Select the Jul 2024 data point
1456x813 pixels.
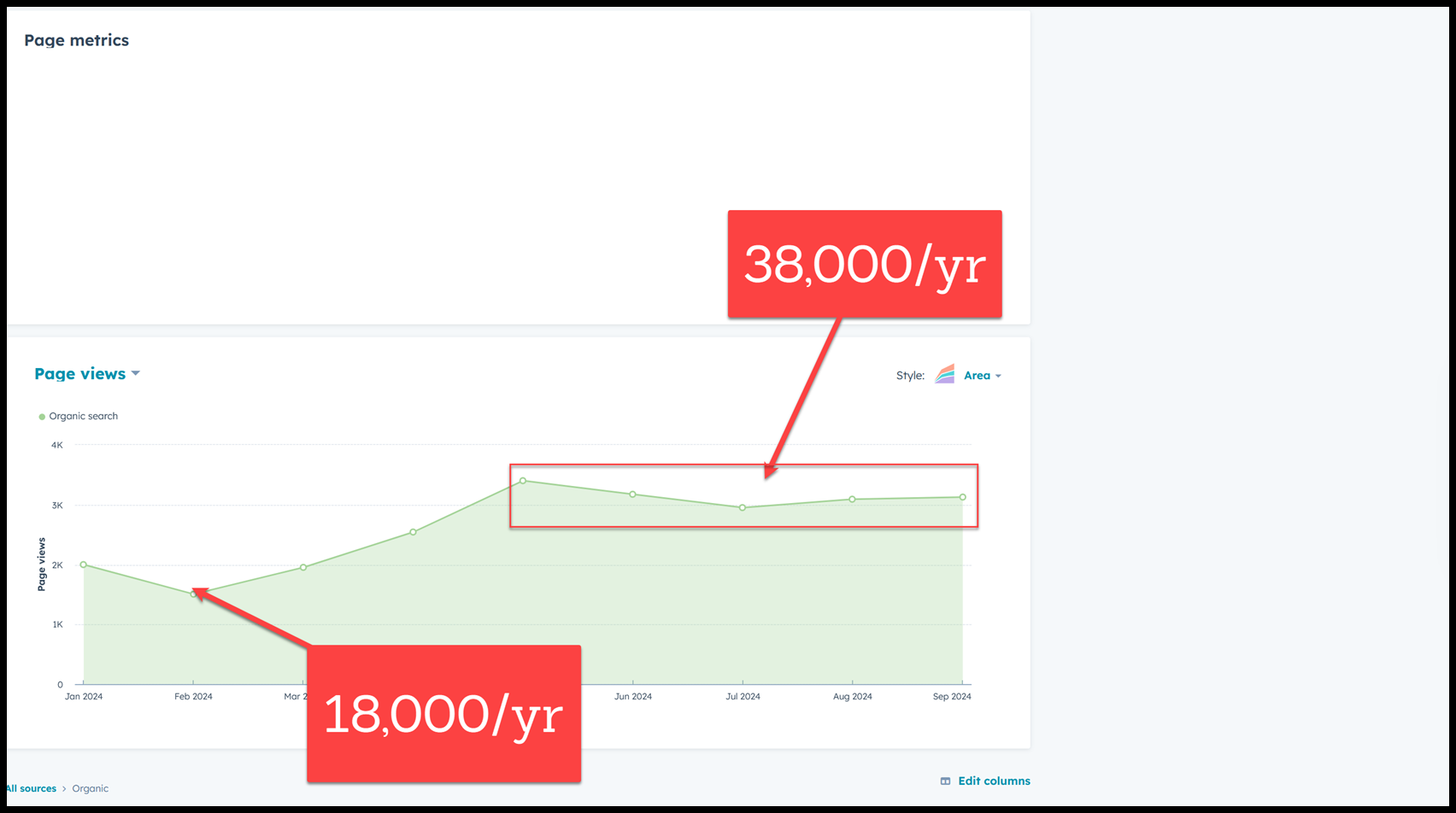[743, 508]
